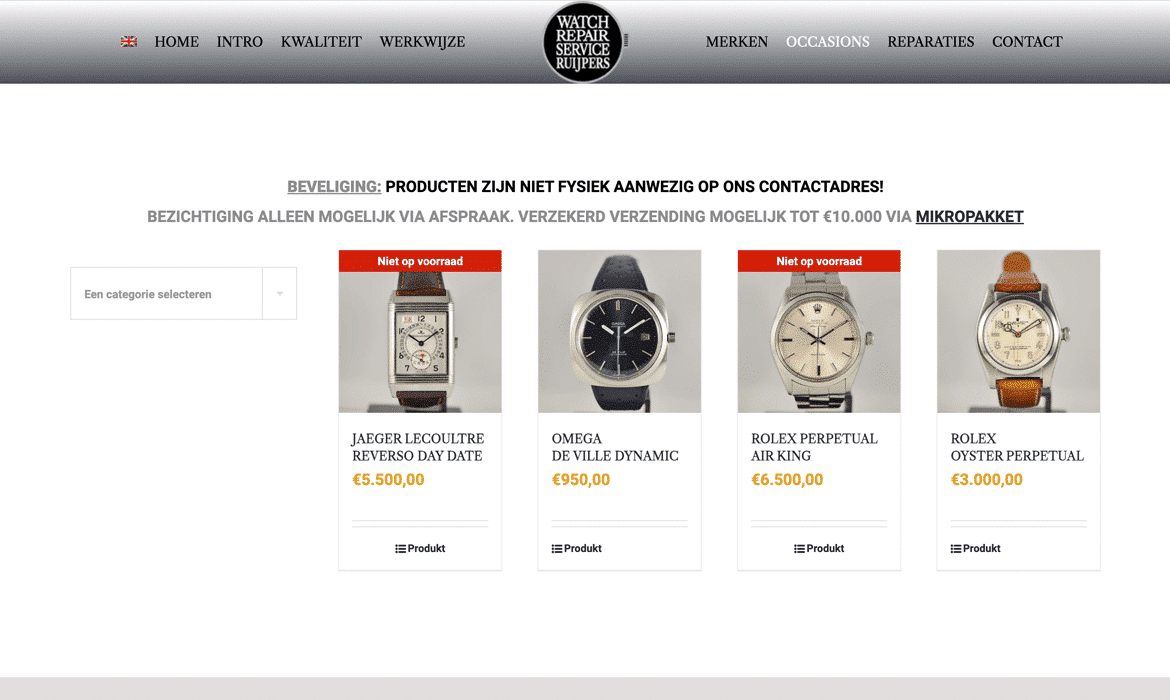Go to the WERKWIJZE menu item

[x=422, y=42]
